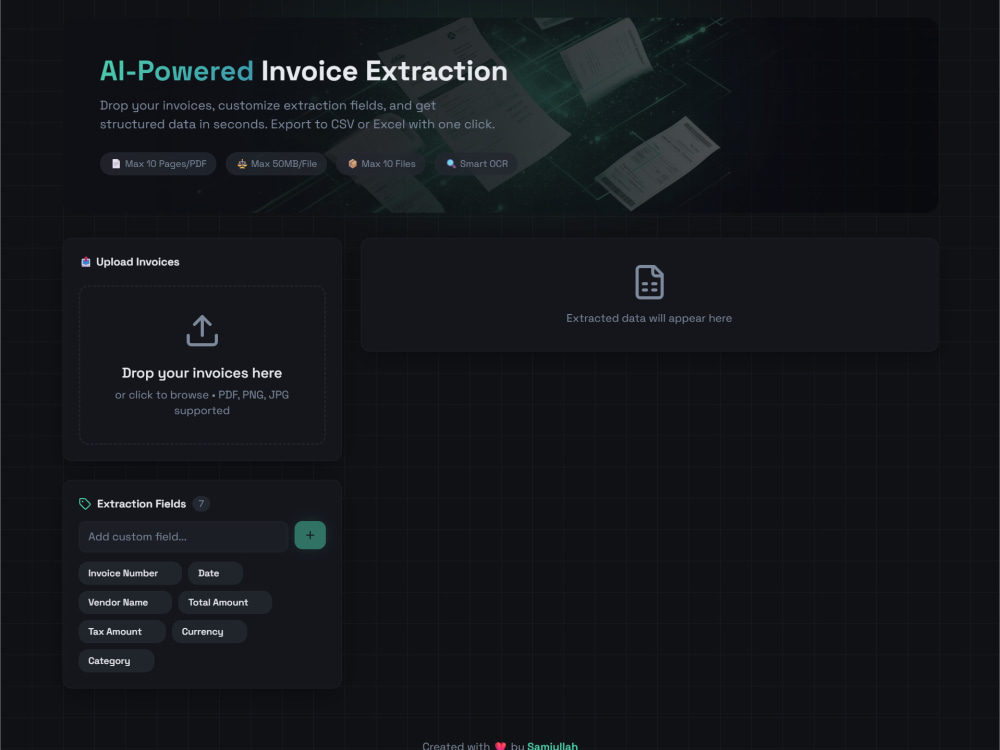Select the Vendor Name field chip
Screen dimensions: 1000x750
coord(125,603)
